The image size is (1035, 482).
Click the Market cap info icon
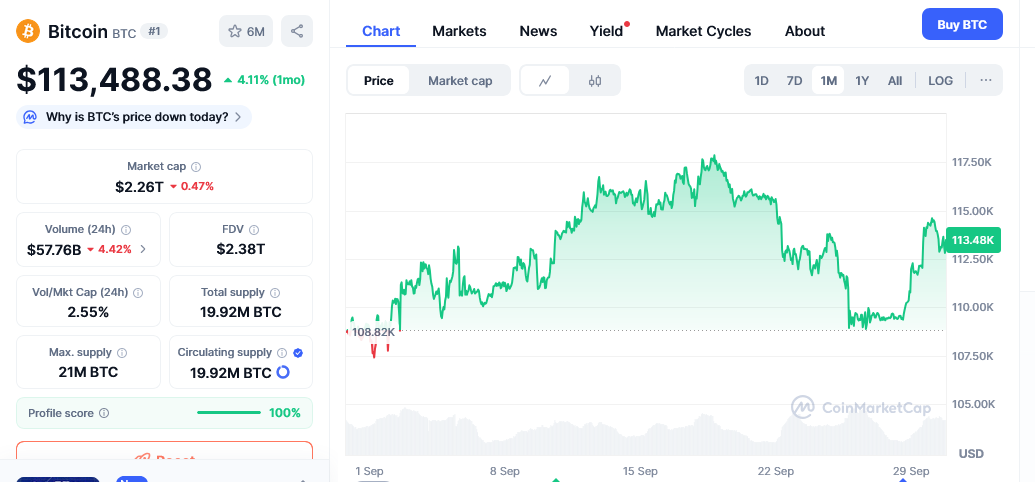(196, 167)
